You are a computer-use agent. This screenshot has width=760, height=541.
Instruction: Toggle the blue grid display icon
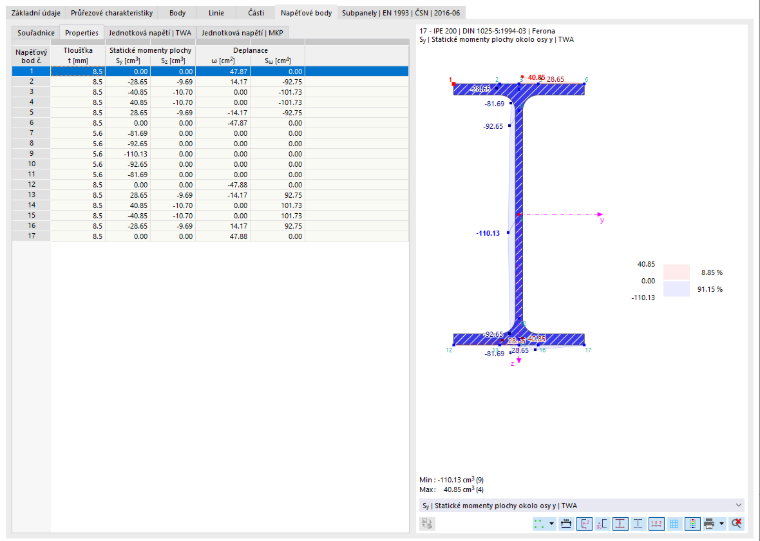pos(674,524)
